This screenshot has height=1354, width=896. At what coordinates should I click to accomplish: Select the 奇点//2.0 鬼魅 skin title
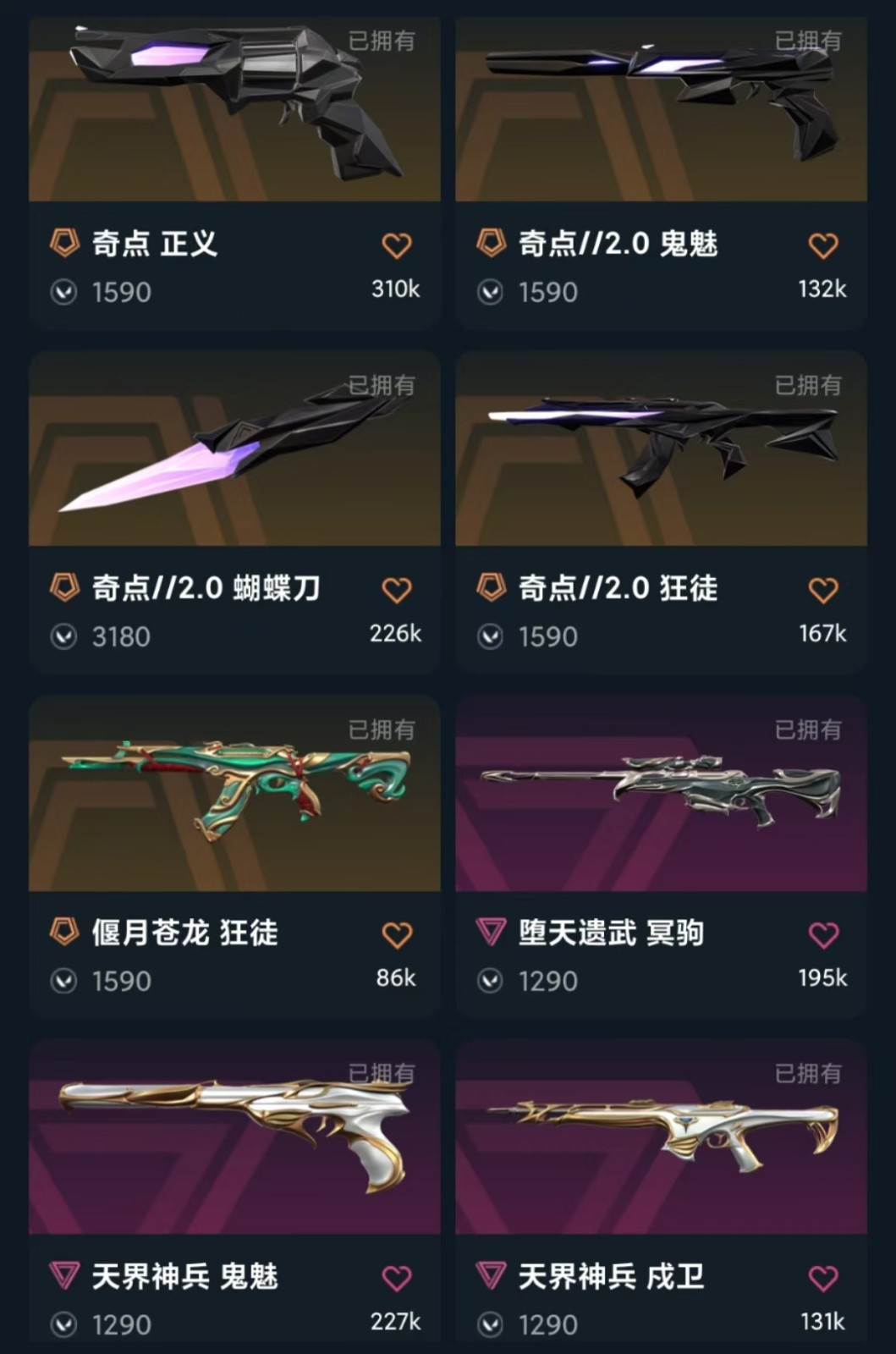click(618, 244)
